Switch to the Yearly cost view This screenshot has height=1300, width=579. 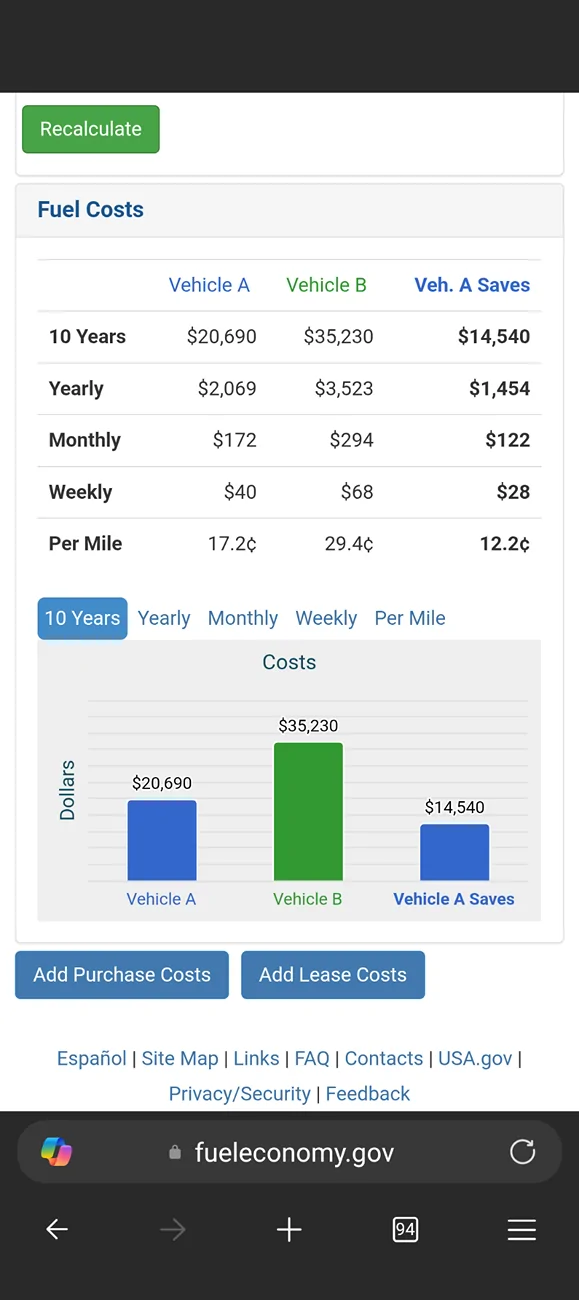[x=163, y=618]
